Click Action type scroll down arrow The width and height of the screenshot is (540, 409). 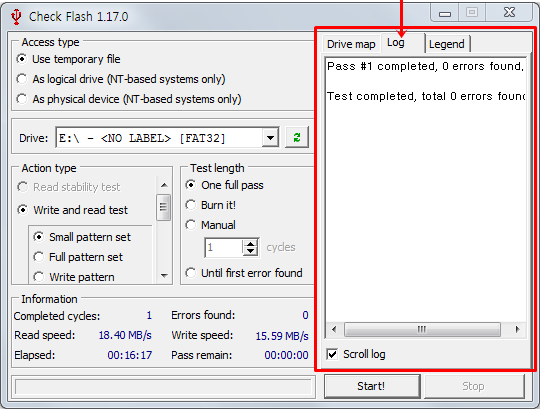tap(164, 275)
